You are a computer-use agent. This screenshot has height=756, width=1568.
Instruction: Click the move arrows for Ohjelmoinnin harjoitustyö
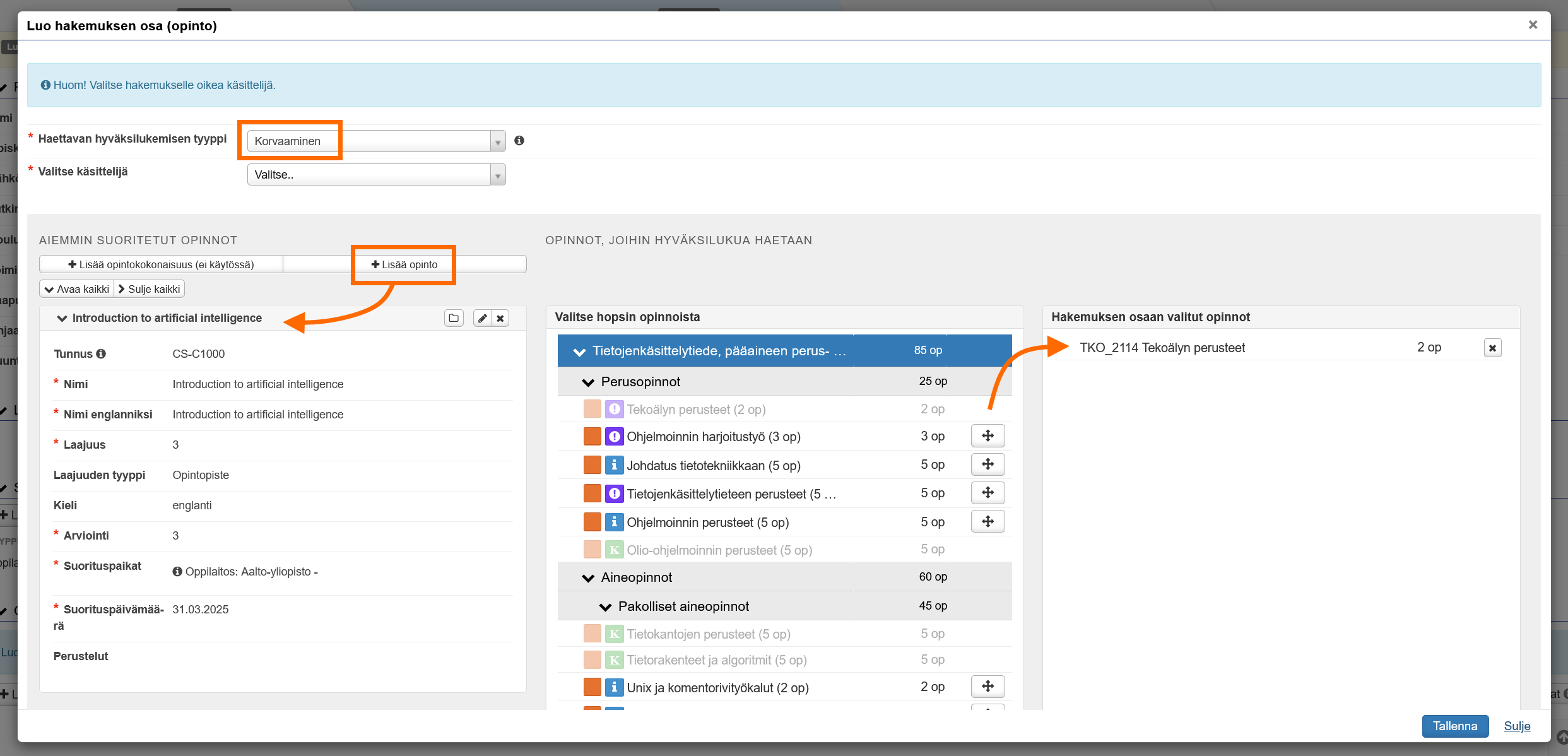click(x=987, y=436)
